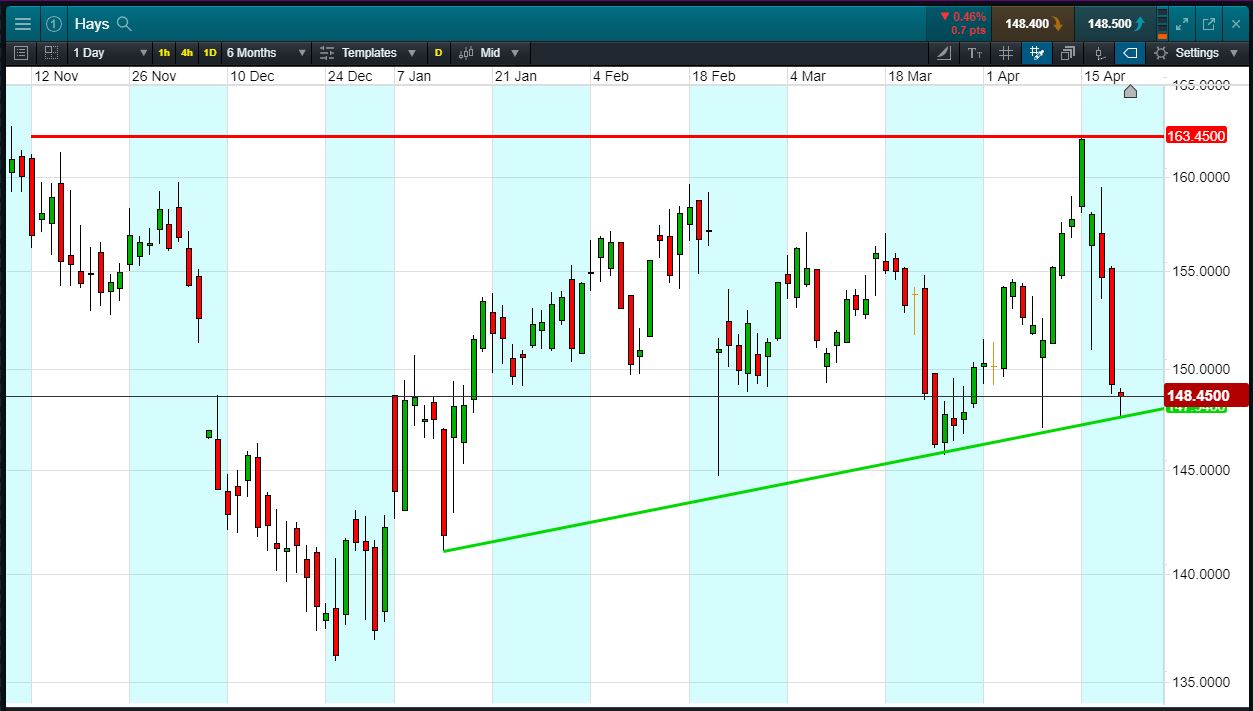
Task: Click the sell price 148.400 button
Action: point(1033,23)
